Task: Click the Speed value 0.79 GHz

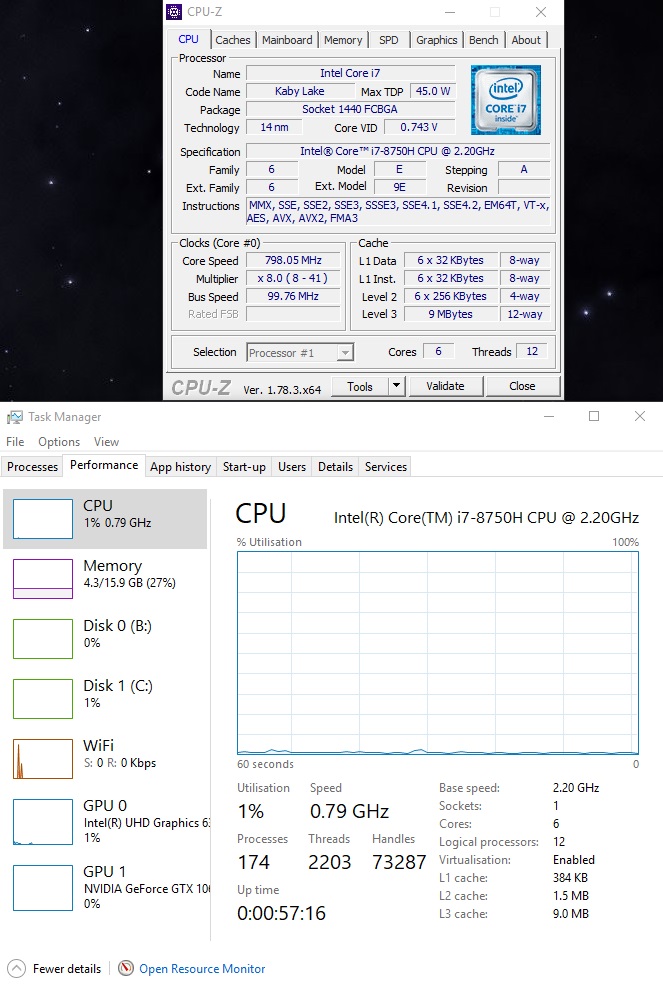Action: click(x=350, y=811)
